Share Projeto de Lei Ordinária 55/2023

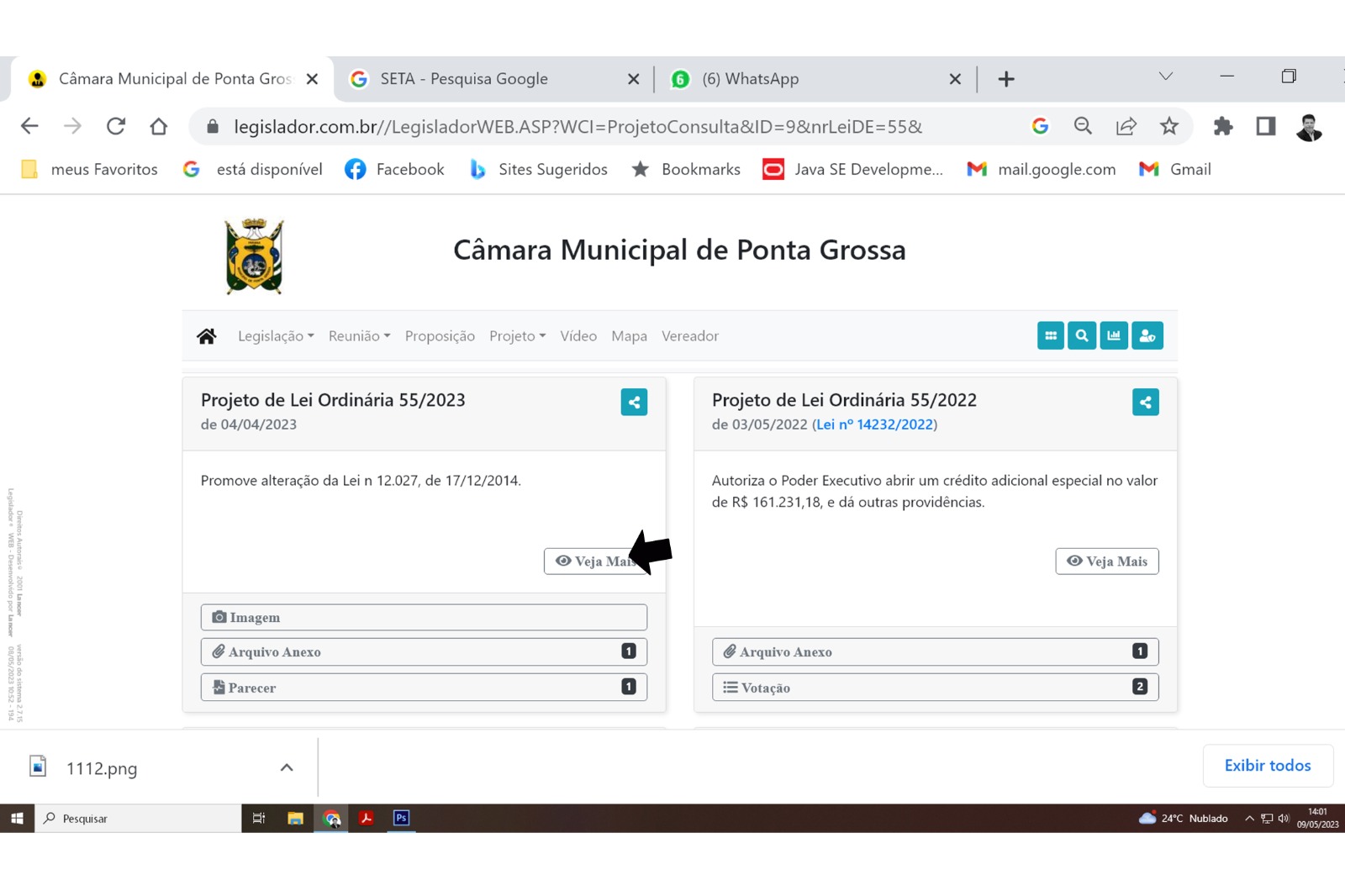(x=634, y=402)
